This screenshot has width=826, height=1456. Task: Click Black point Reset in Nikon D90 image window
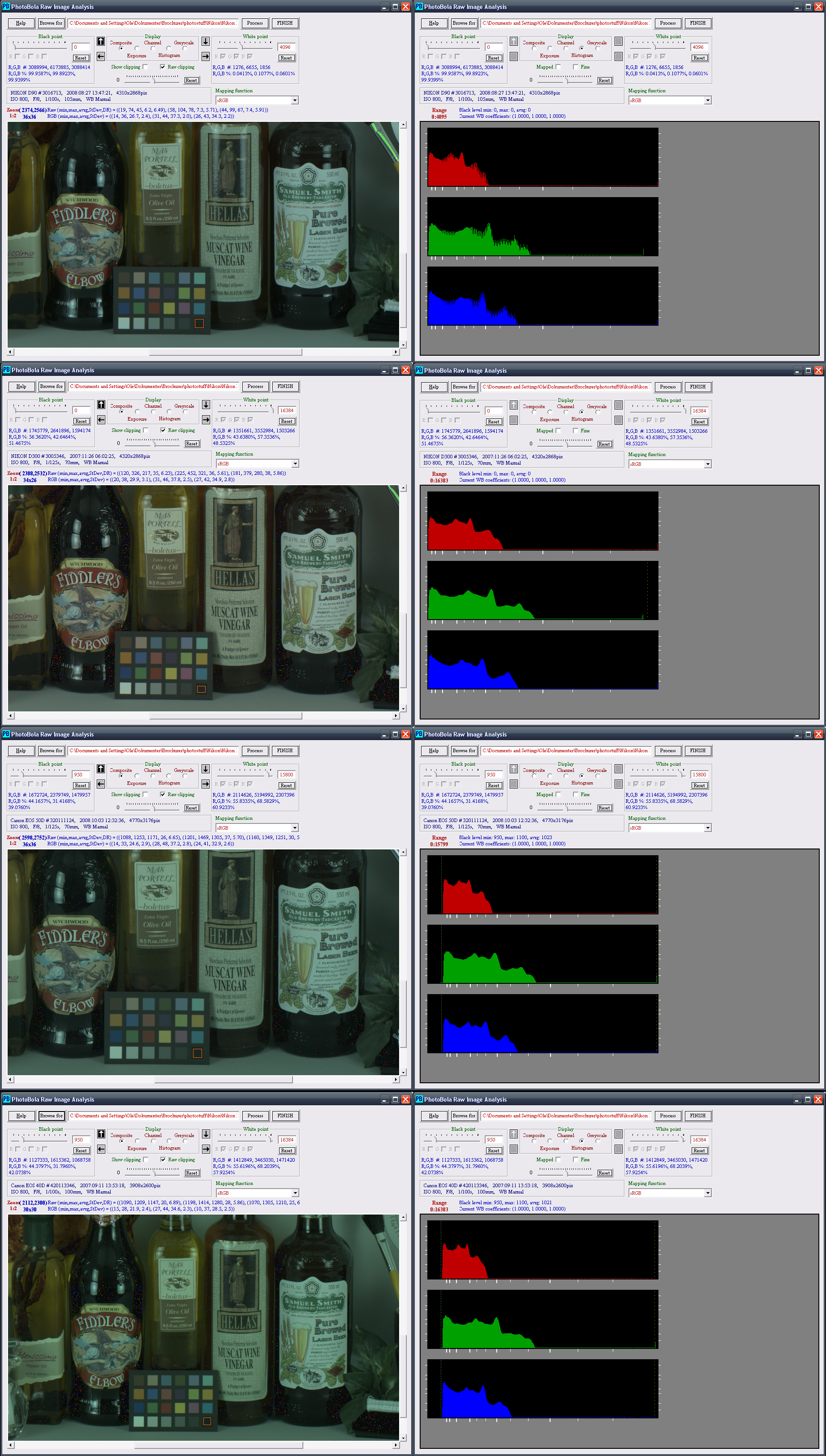(x=81, y=58)
